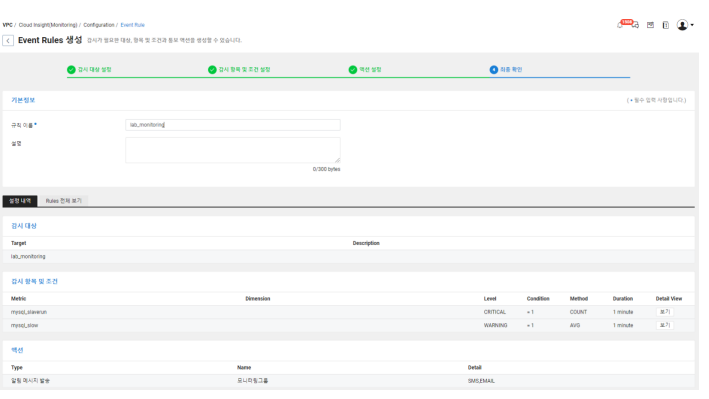Select the mysql_slow metric name
The width and height of the screenshot is (709, 399).
(24, 325)
